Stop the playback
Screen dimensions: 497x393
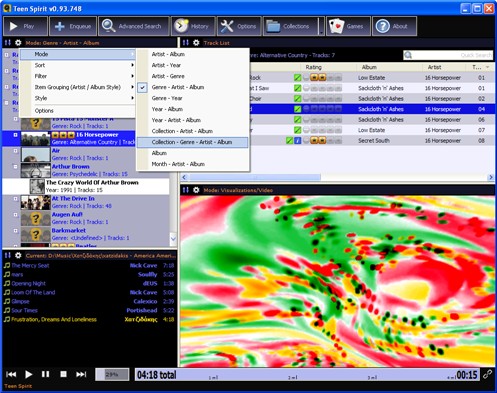tap(63, 374)
